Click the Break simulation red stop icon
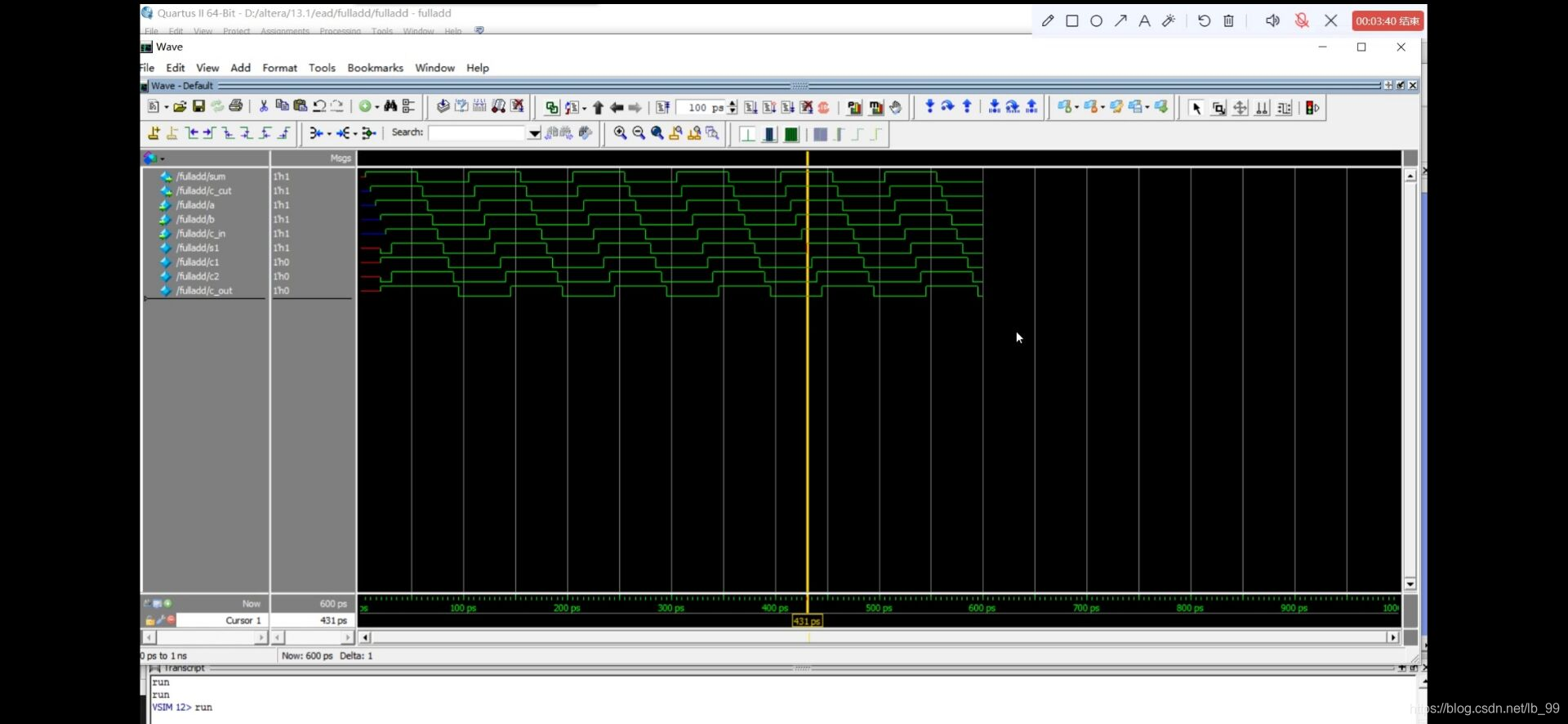The image size is (1568, 724). click(824, 108)
